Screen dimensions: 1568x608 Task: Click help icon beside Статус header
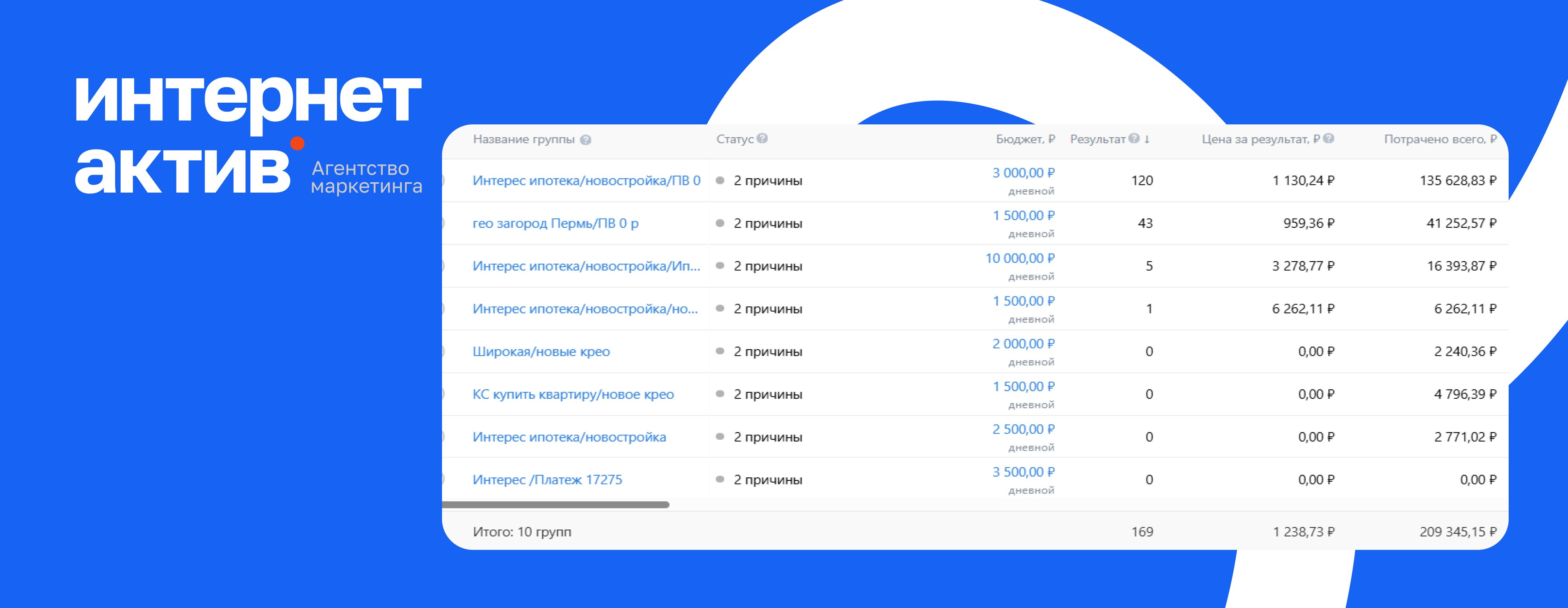pyautogui.click(x=762, y=138)
